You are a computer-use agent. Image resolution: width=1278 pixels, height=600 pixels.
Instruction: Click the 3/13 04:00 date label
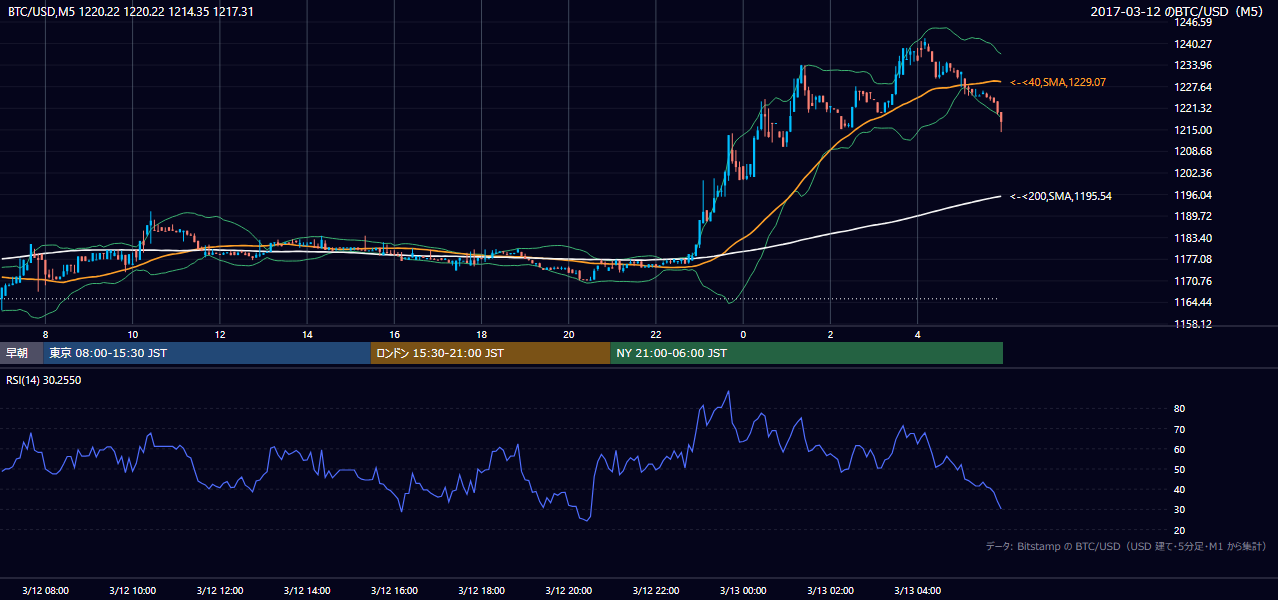click(x=918, y=591)
